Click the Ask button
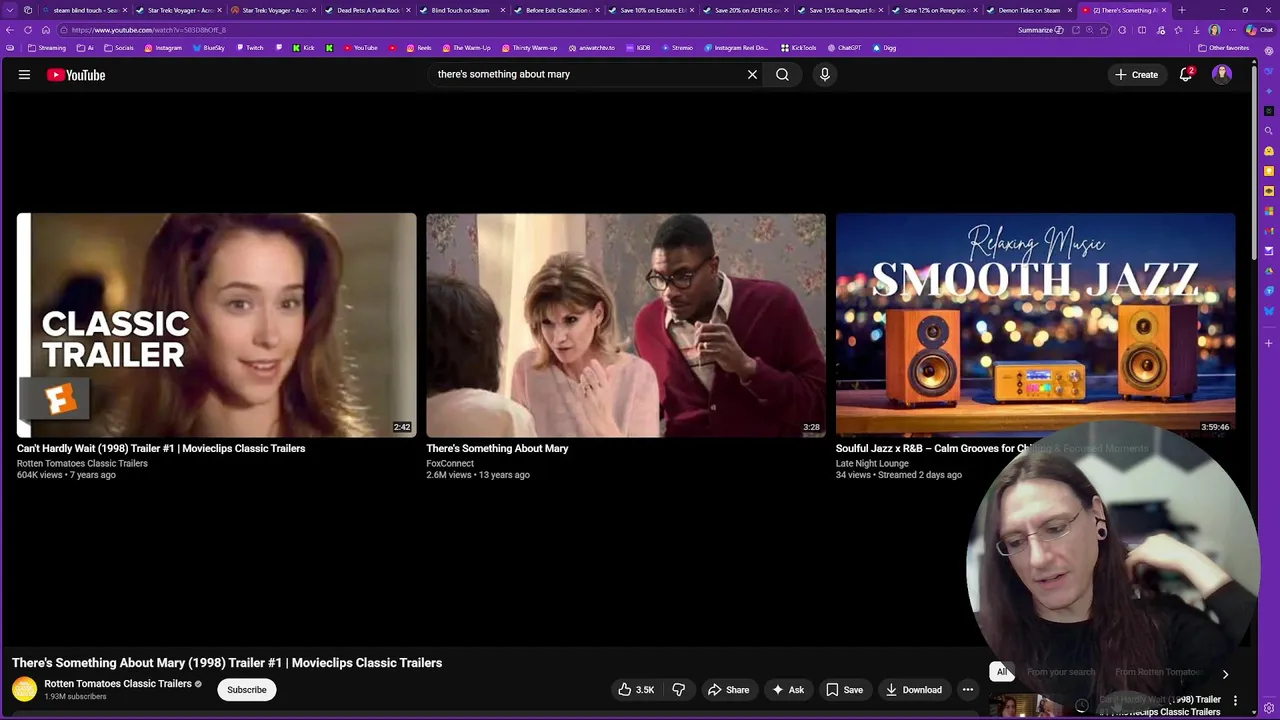Viewport: 1280px width, 720px height. click(x=788, y=689)
